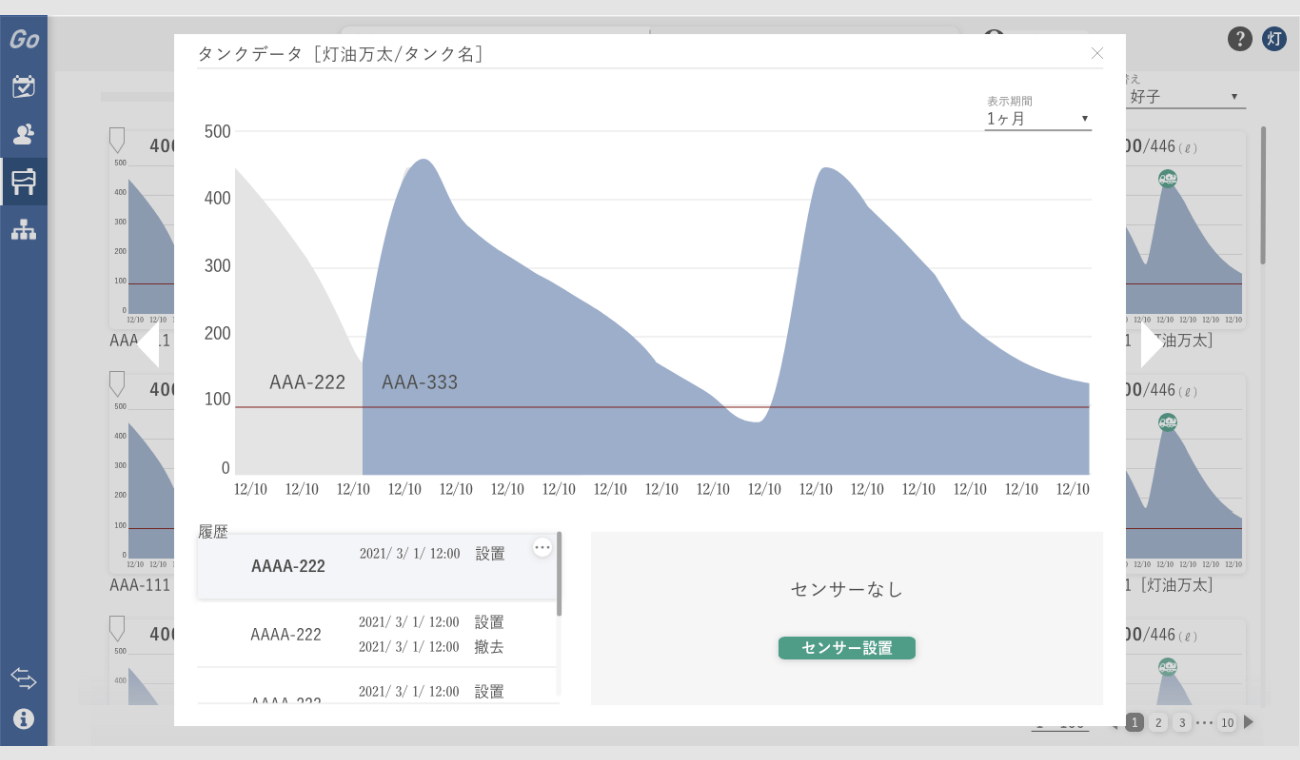Select first history row AAAA-222 設置

(377, 566)
